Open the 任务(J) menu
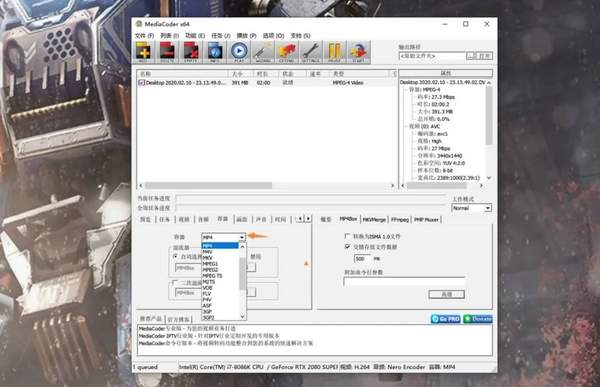Image resolution: width=600 pixels, height=387 pixels. (x=221, y=36)
